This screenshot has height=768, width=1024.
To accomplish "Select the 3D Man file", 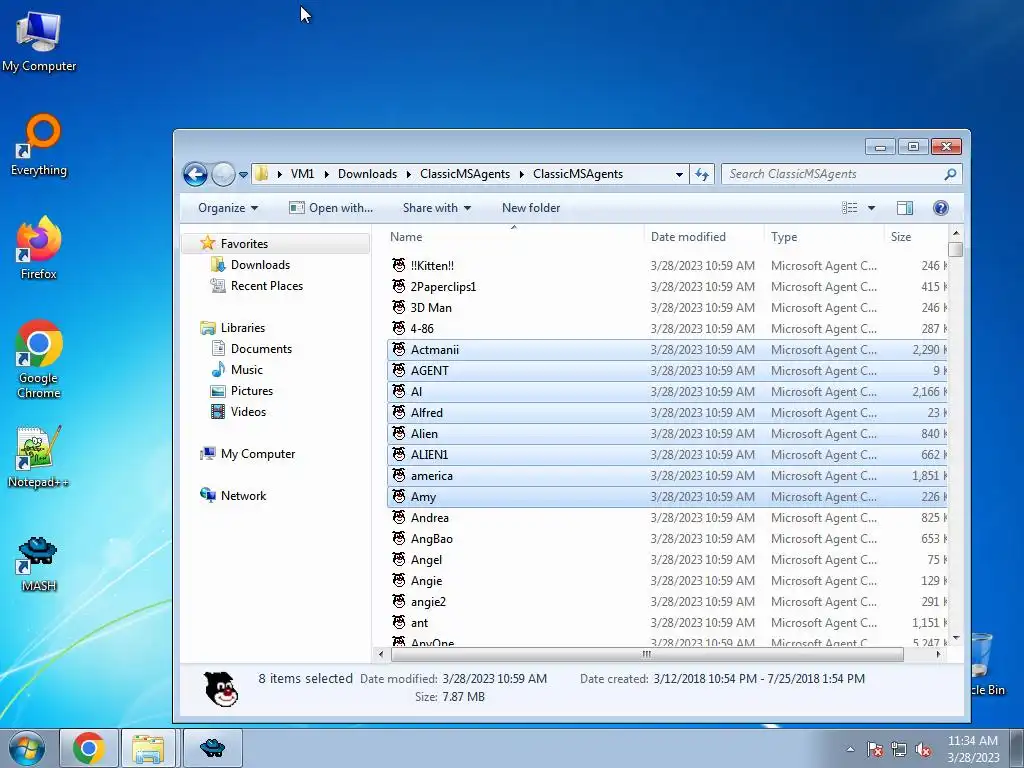I will [x=667, y=308].
